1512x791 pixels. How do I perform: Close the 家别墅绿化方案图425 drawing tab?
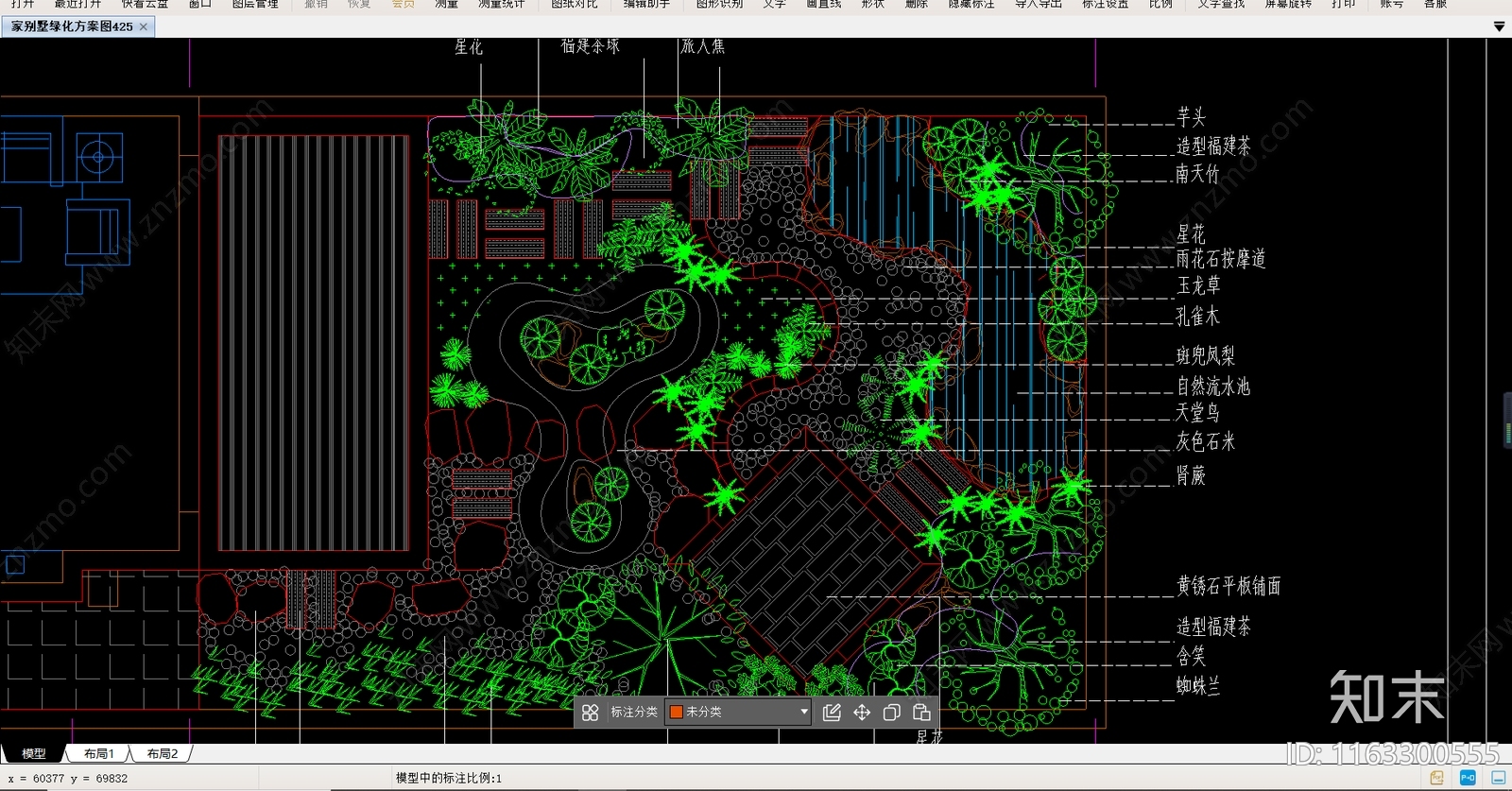click(x=144, y=26)
